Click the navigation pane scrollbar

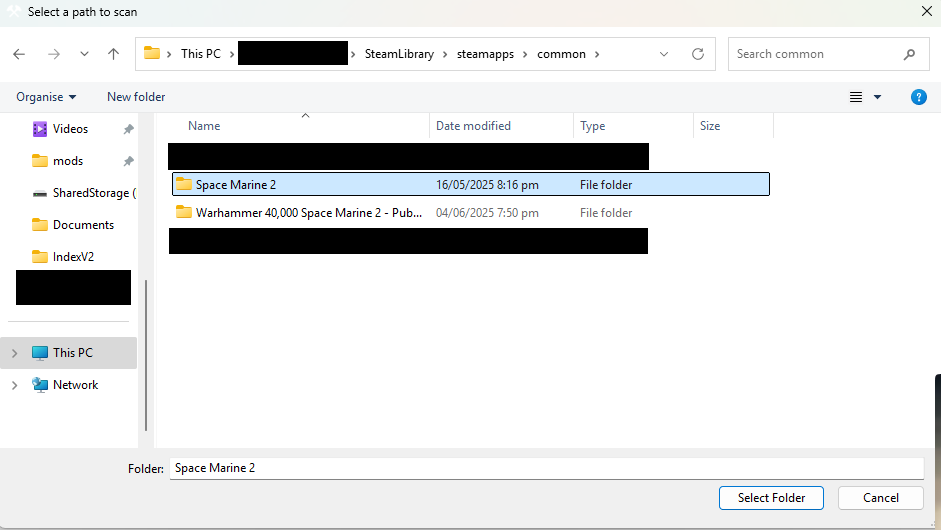[x=146, y=355]
